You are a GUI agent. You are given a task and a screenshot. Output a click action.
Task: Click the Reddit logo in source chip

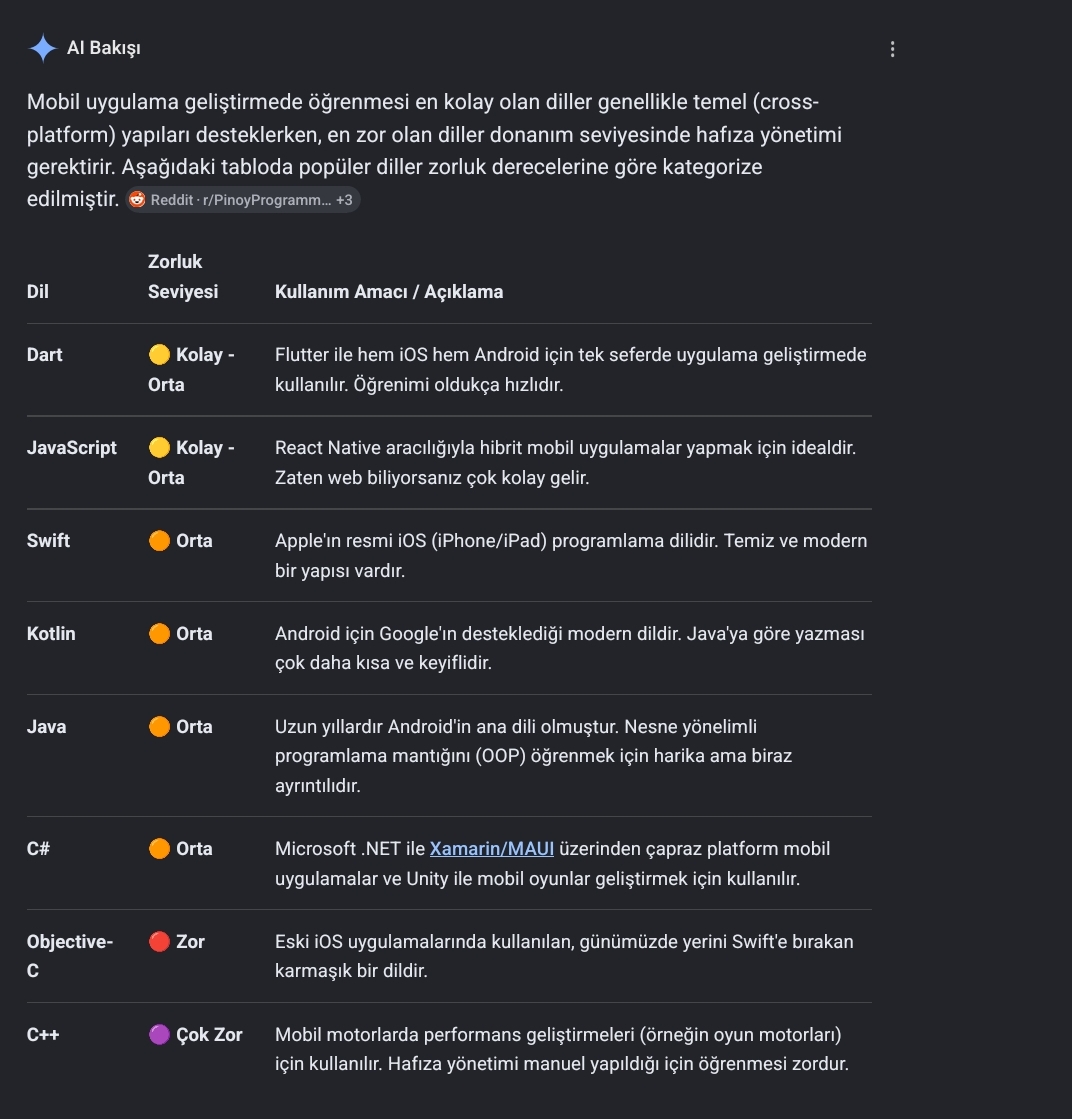coord(137,200)
